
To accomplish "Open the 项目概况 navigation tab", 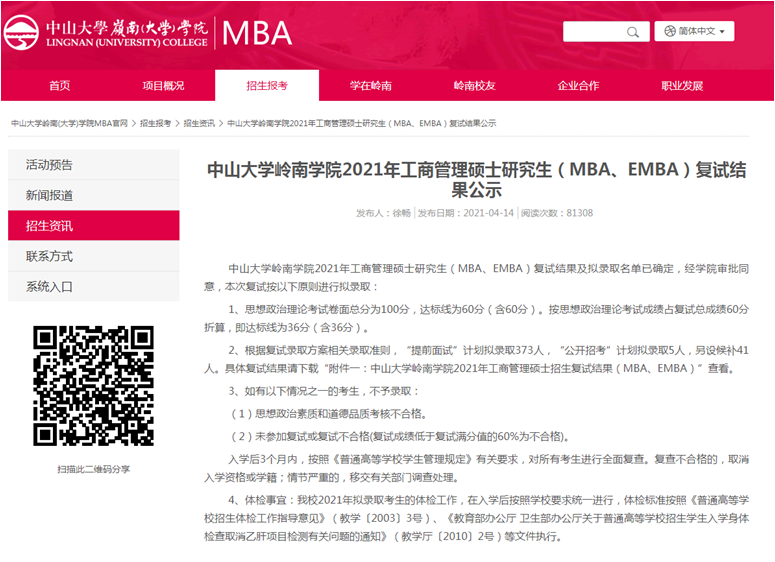I will (x=163, y=86).
